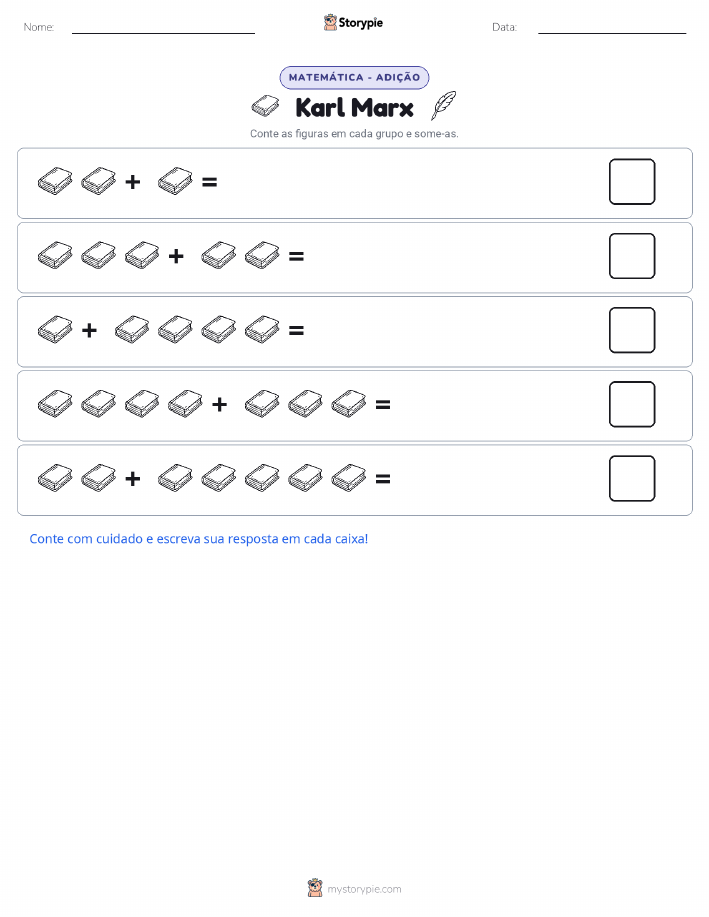Click the single book before the plus in row three
709x917 pixels.
click(55, 330)
